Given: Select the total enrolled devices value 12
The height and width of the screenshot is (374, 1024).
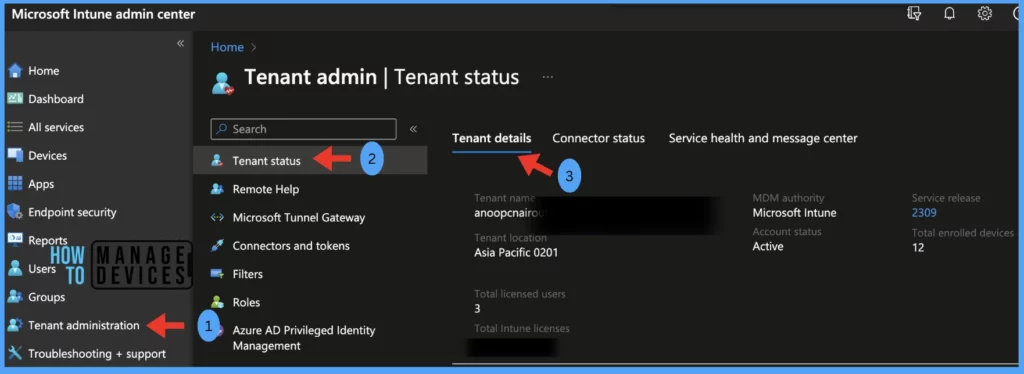Looking at the screenshot, I should tap(918, 248).
